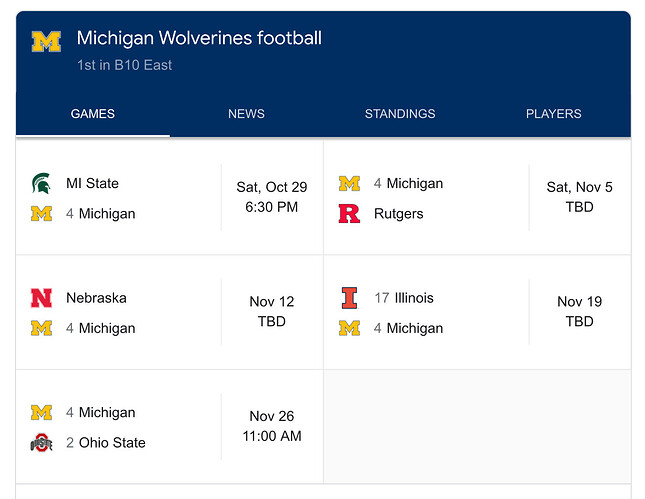645x499 pixels.
Task: Switch to the News tab
Action: [x=246, y=114]
